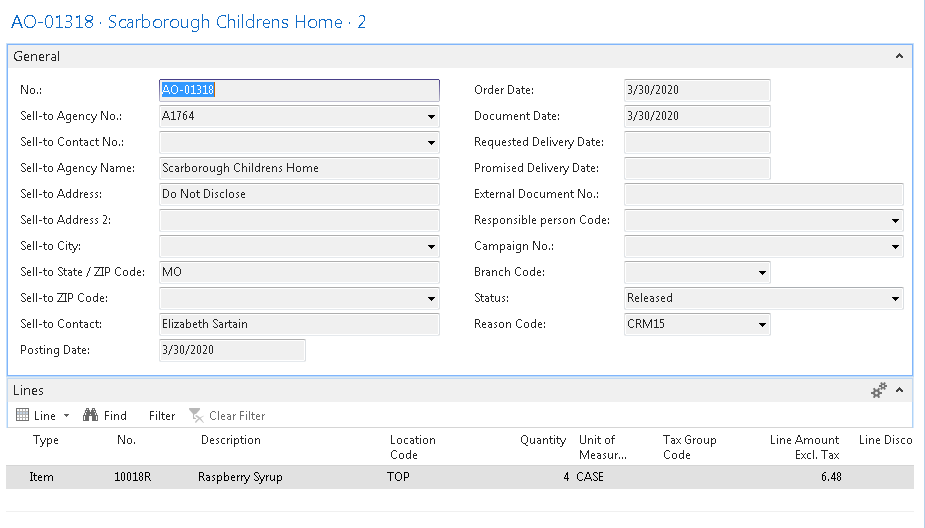Click the Quantity column header
925x528 pixels.
[x=544, y=440]
